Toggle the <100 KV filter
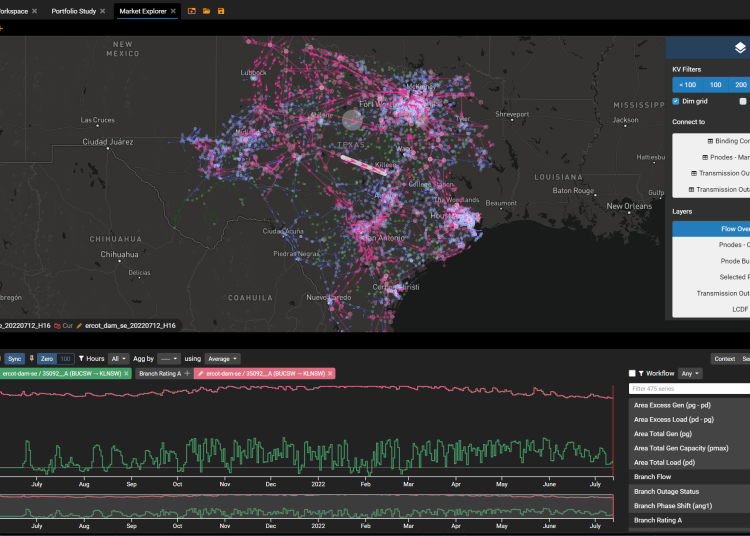 coord(687,85)
